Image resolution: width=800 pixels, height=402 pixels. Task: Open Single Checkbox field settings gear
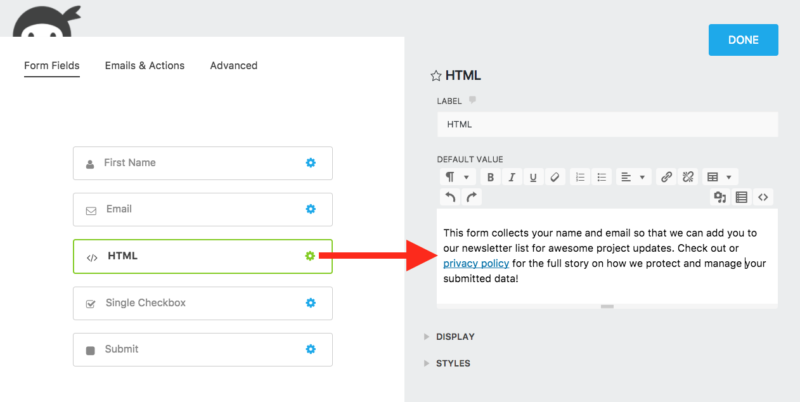(x=310, y=303)
